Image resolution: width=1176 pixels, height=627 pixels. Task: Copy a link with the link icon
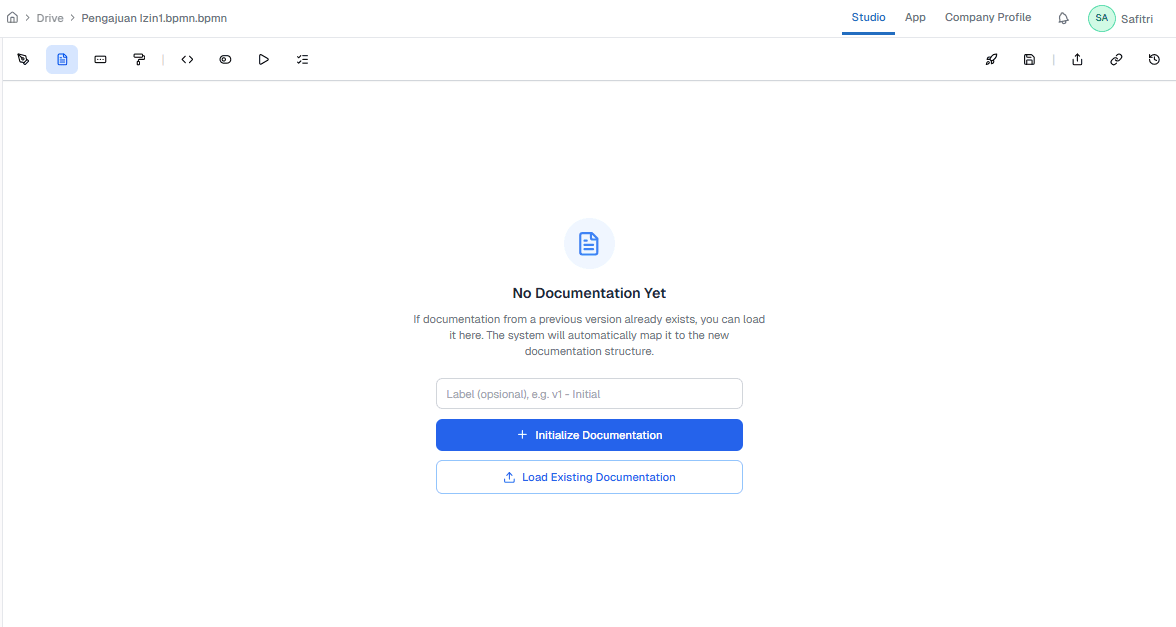(x=1116, y=59)
